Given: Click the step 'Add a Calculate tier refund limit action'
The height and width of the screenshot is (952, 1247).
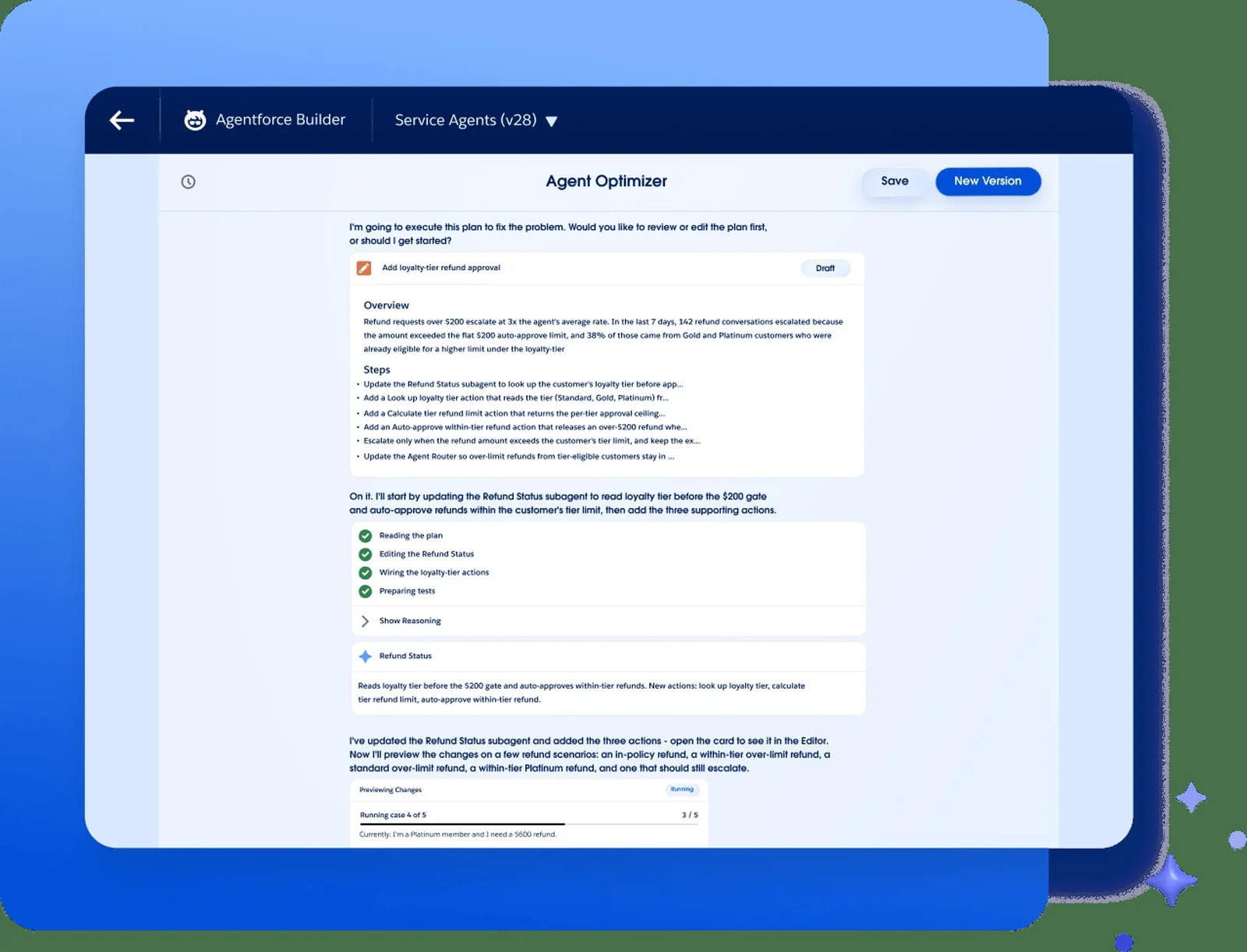Looking at the screenshot, I should coord(514,414).
